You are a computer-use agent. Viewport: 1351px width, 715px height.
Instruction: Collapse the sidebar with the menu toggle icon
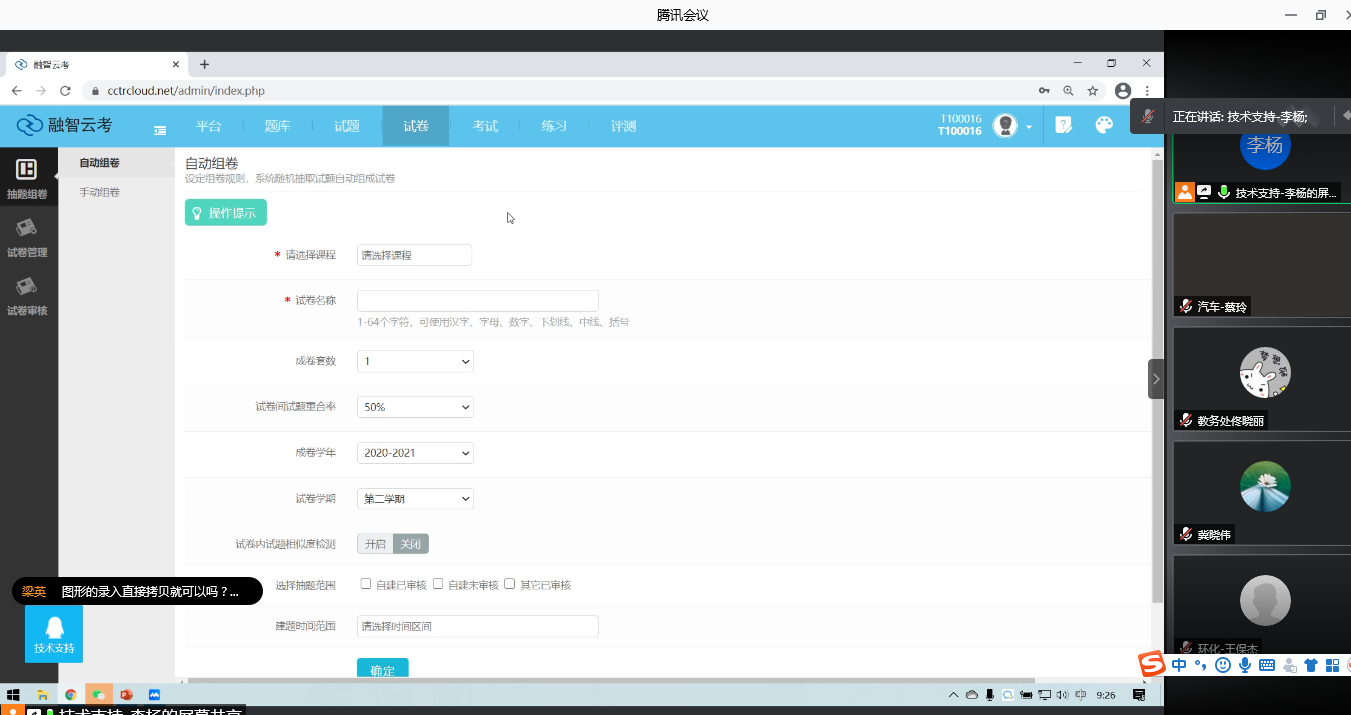[160, 130]
